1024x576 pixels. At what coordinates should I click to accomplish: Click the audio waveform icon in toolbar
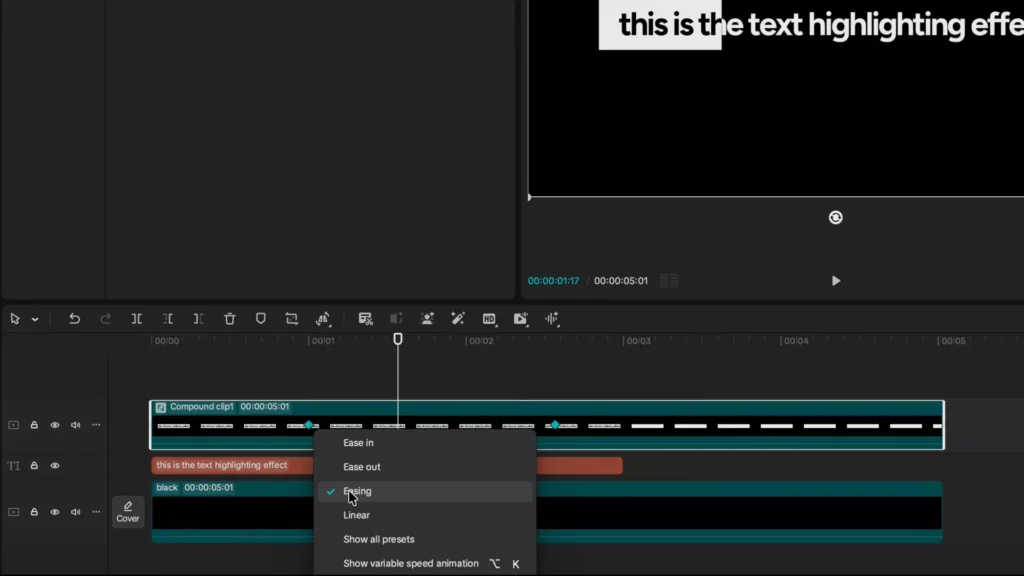(551, 319)
